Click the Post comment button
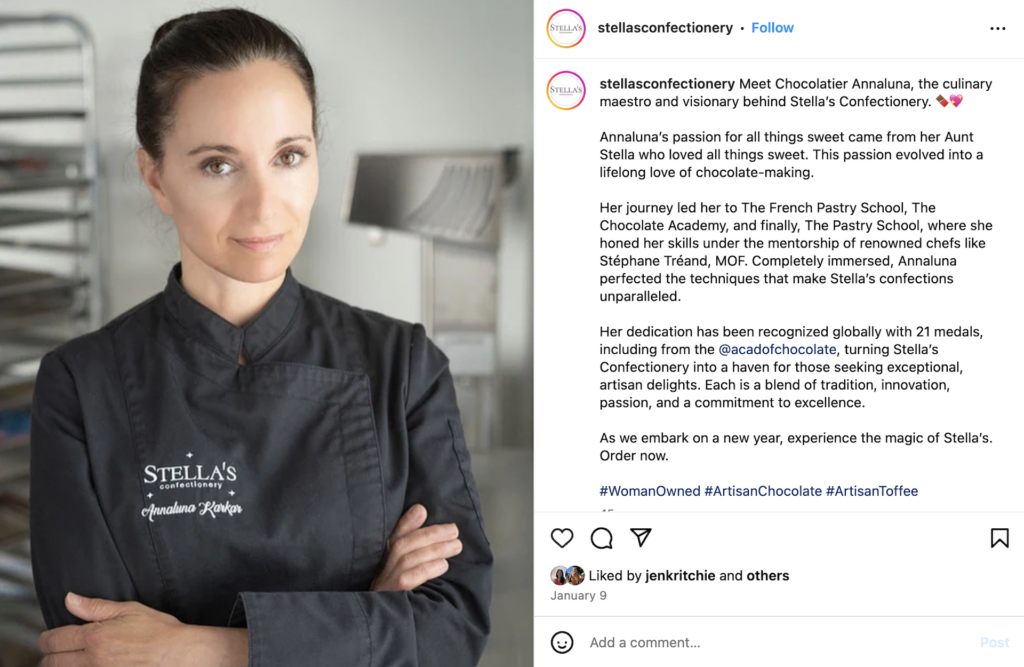The width and height of the screenshot is (1024, 667). [x=995, y=642]
